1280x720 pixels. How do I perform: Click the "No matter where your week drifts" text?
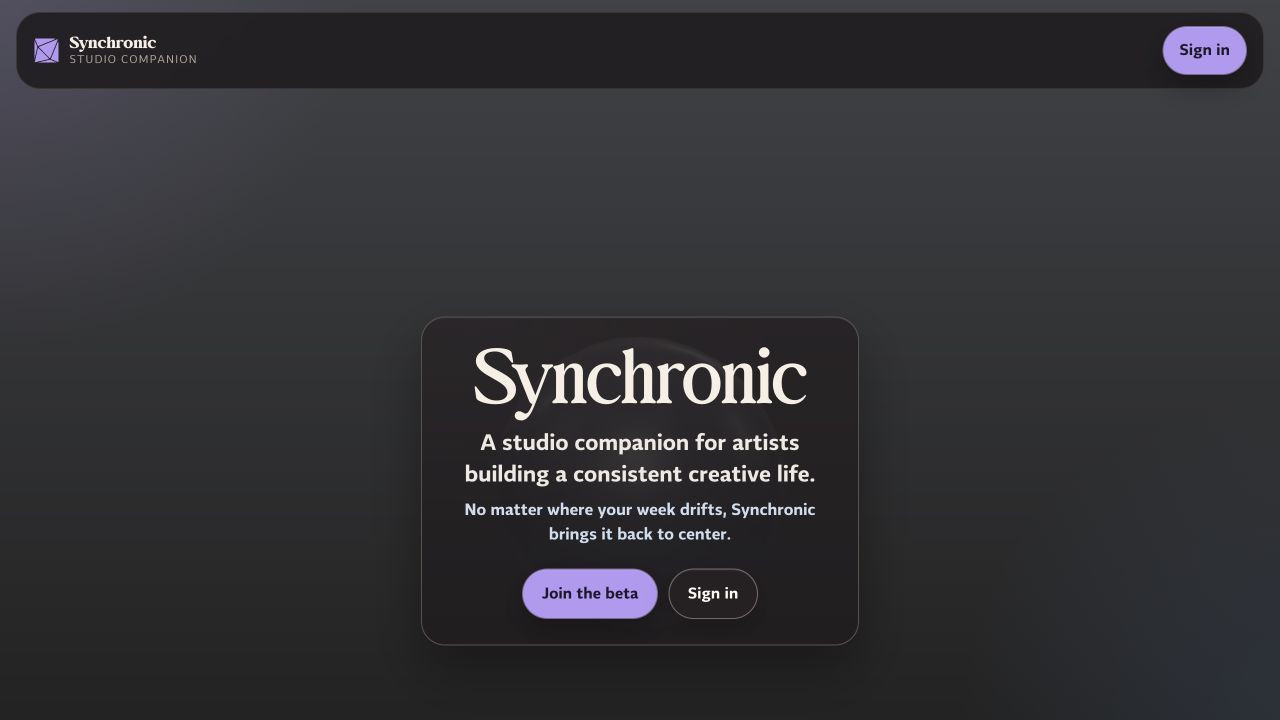click(x=640, y=521)
